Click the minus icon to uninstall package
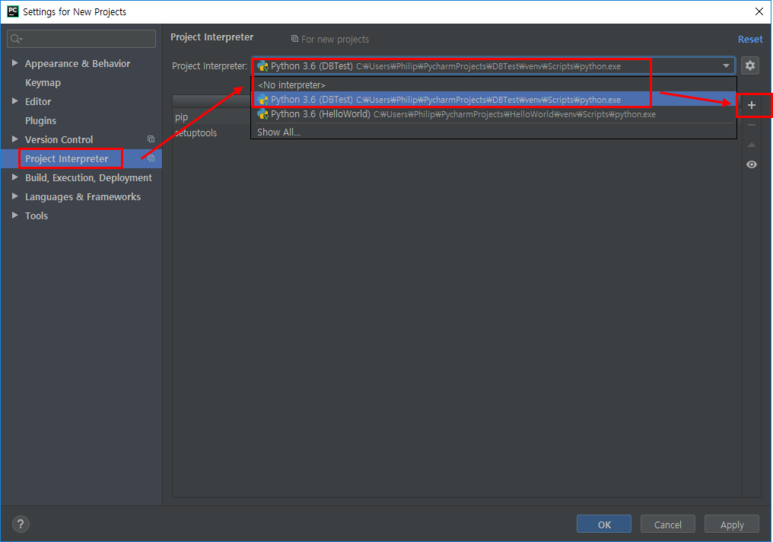Screen dimensions: 773x542 (751, 125)
